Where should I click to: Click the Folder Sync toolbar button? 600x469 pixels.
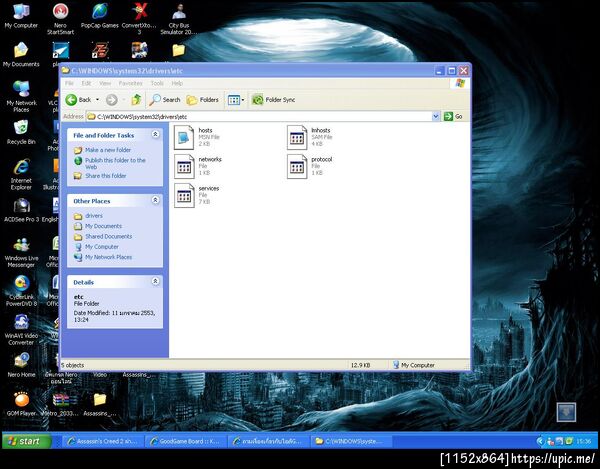tap(273, 100)
